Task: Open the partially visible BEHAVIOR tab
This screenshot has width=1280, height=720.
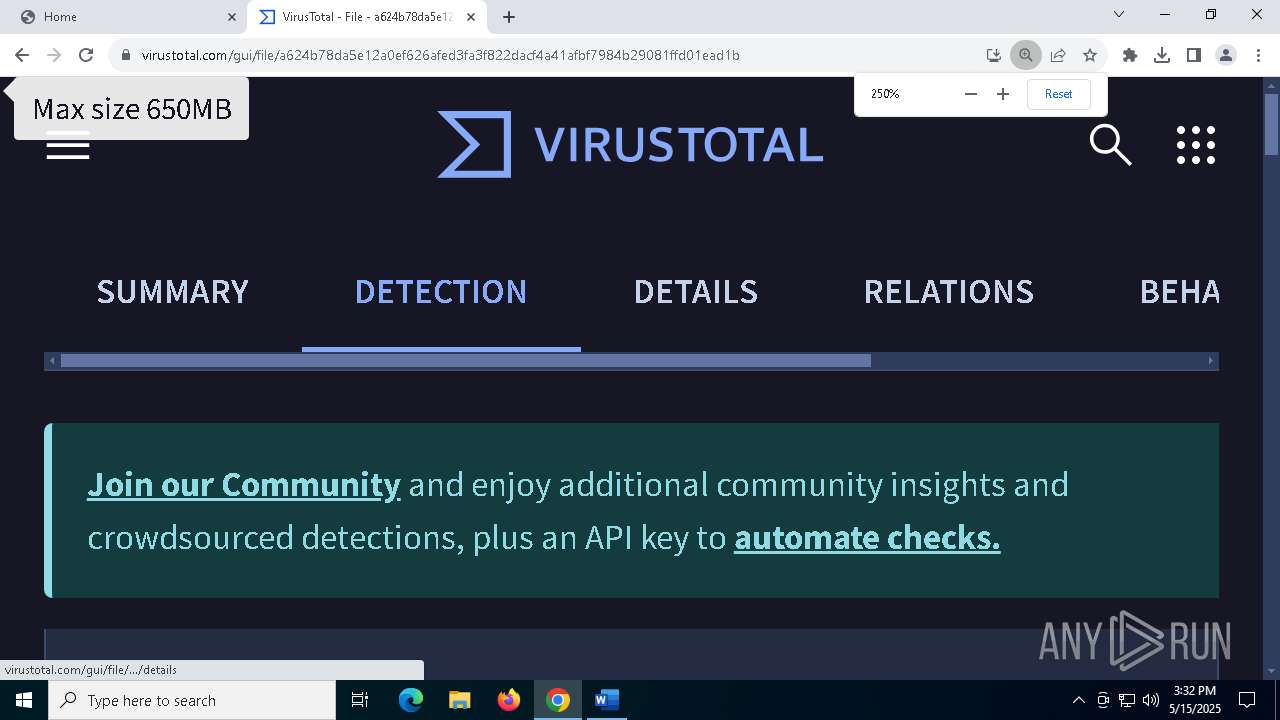Action: (1179, 291)
